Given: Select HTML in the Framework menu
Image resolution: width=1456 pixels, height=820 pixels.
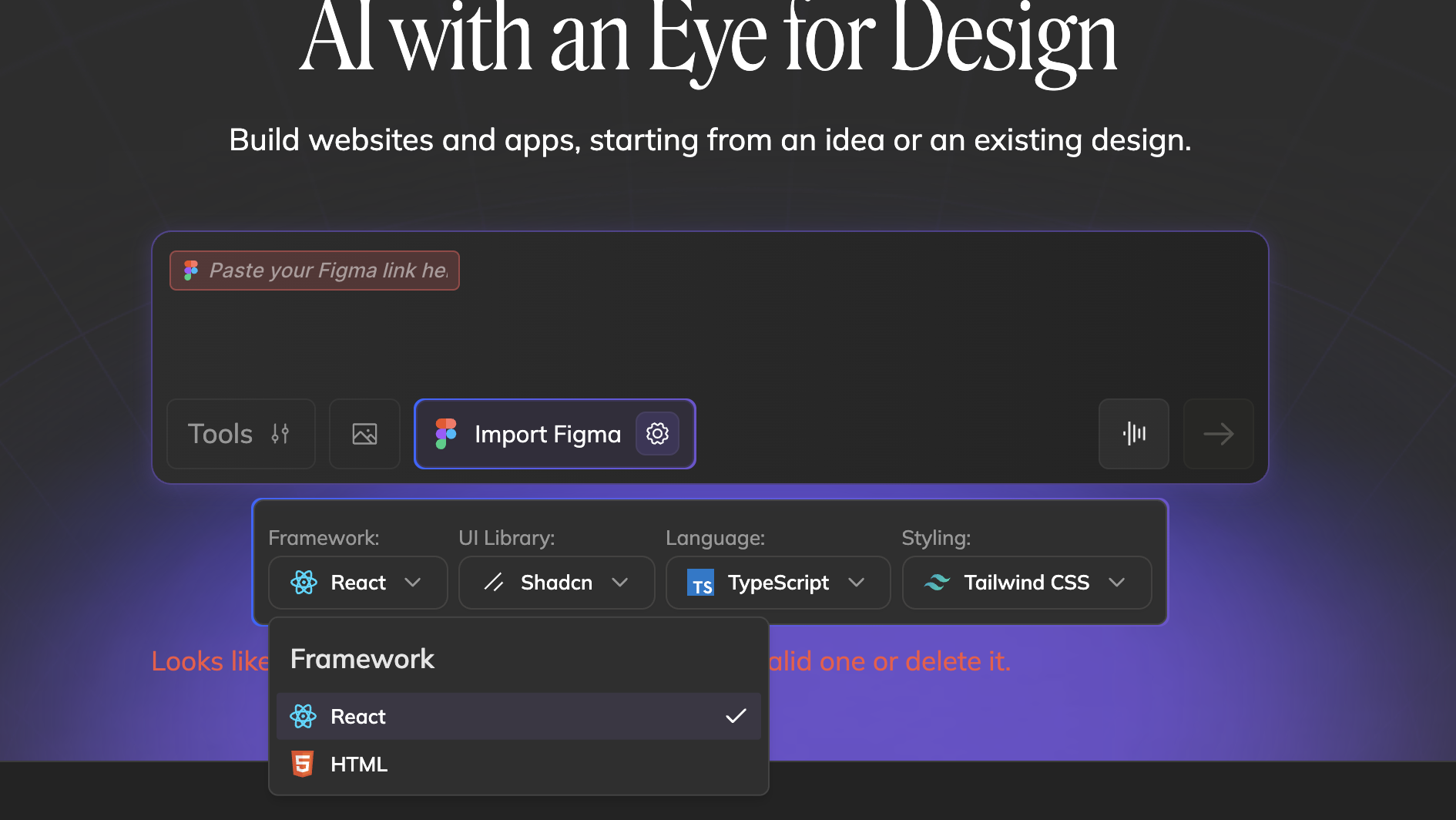Looking at the screenshot, I should click(518, 765).
